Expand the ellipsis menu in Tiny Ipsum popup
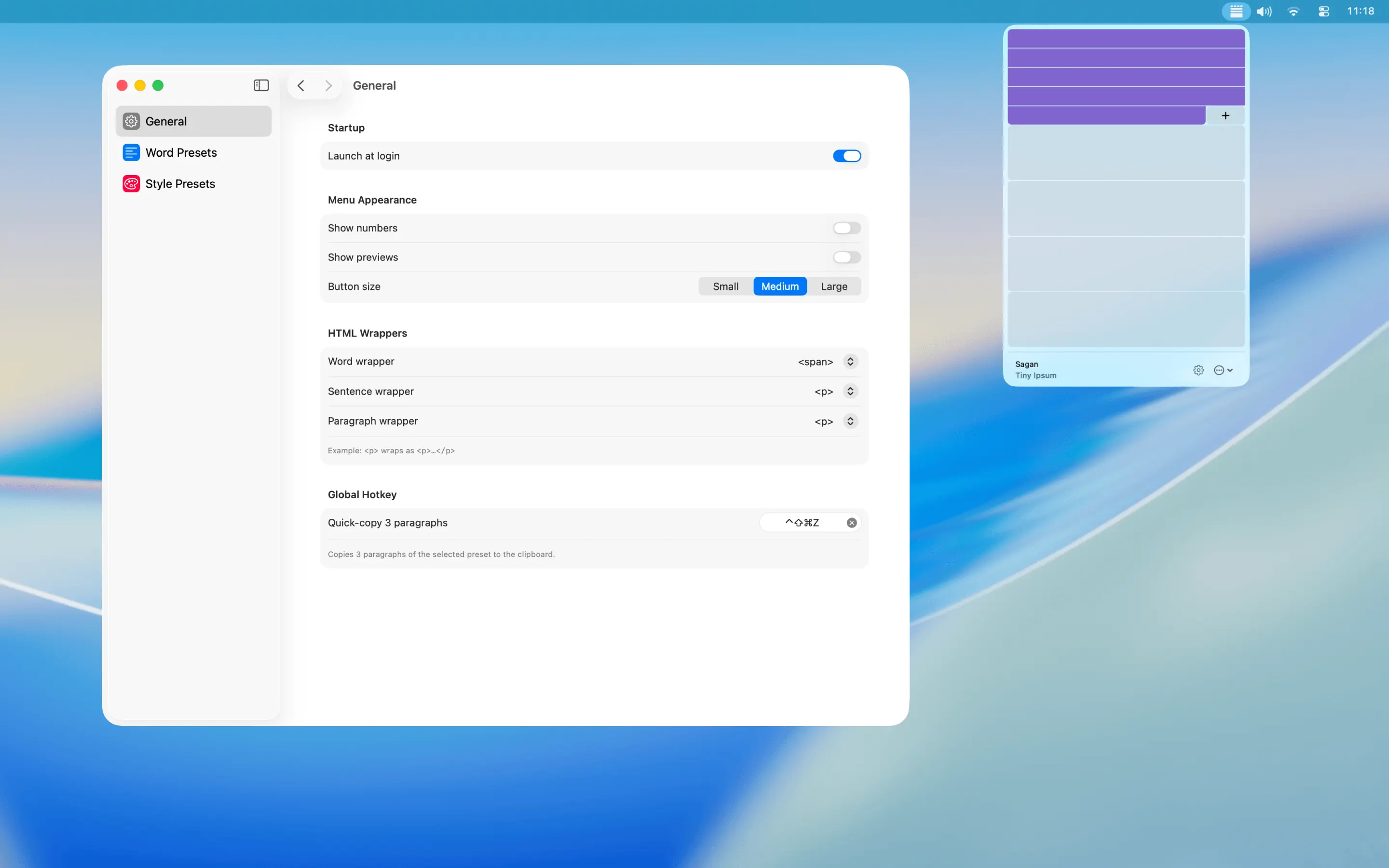This screenshot has height=868, width=1389. [x=1223, y=370]
